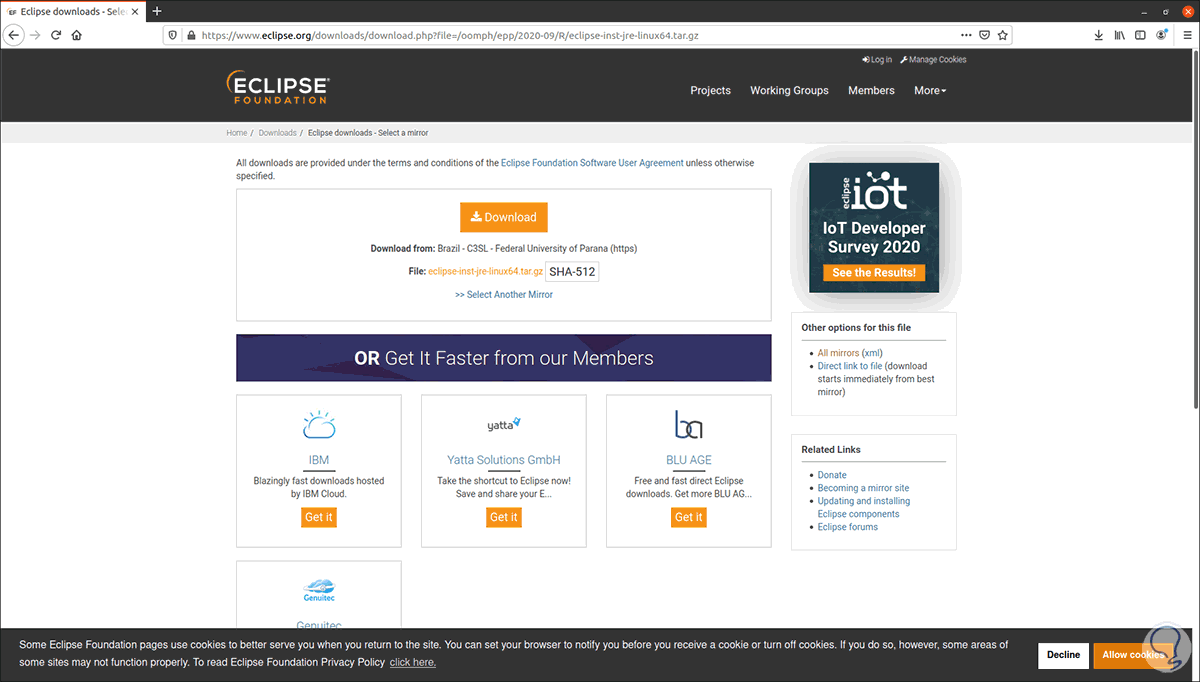Click Direct link to file
Screen dimensions: 1200x682
[x=850, y=366]
